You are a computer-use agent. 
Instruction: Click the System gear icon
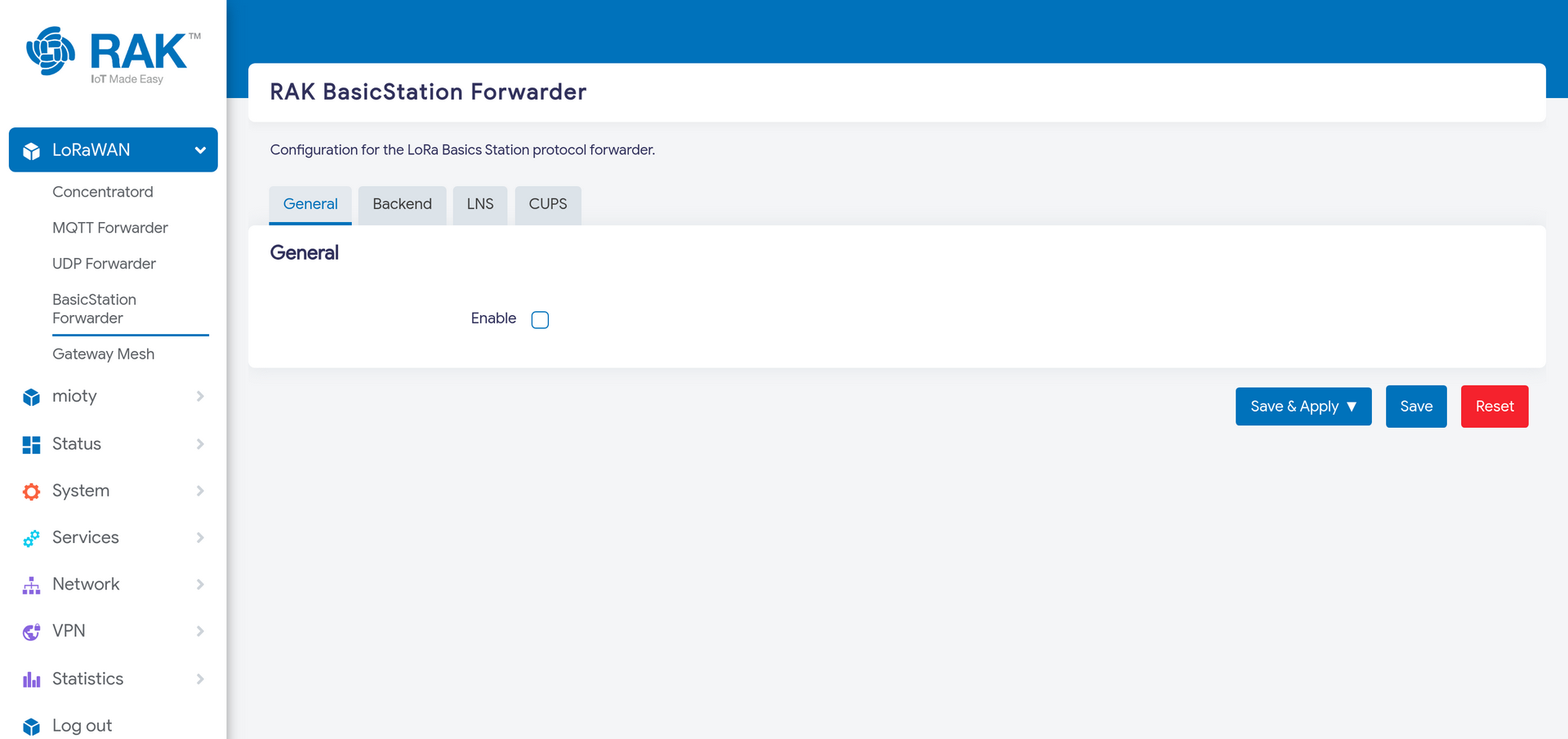pyautogui.click(x=32, y=492)
